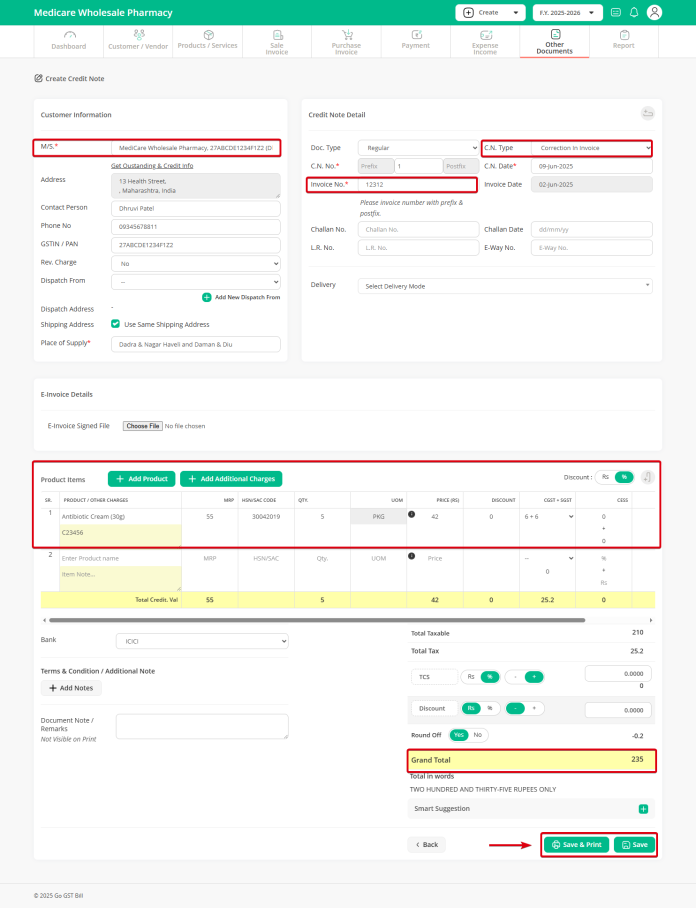Click the messages icon in header
Screen dimensions: 696x908
point(616,13)
